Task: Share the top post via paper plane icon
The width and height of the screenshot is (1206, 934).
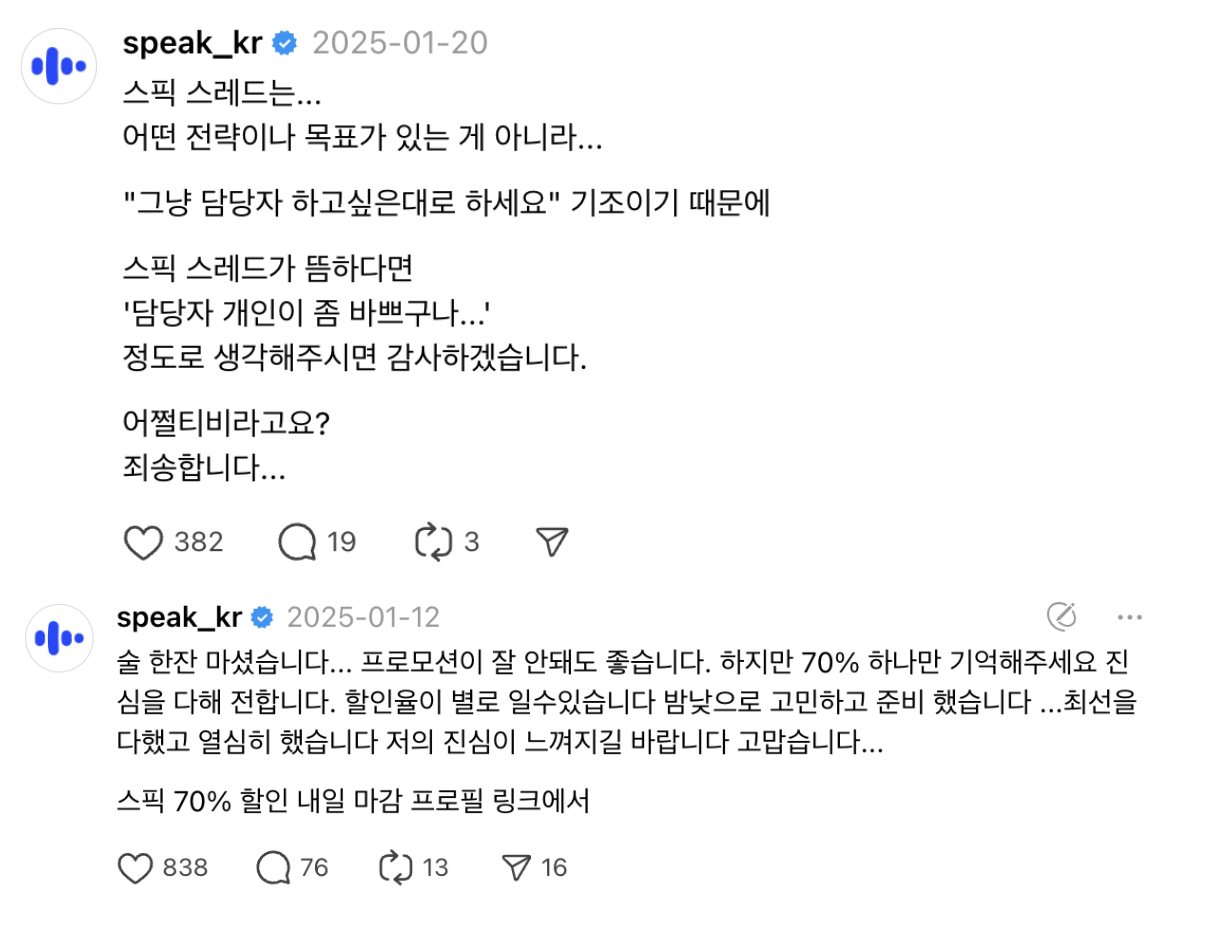Action: coord(549,539)
